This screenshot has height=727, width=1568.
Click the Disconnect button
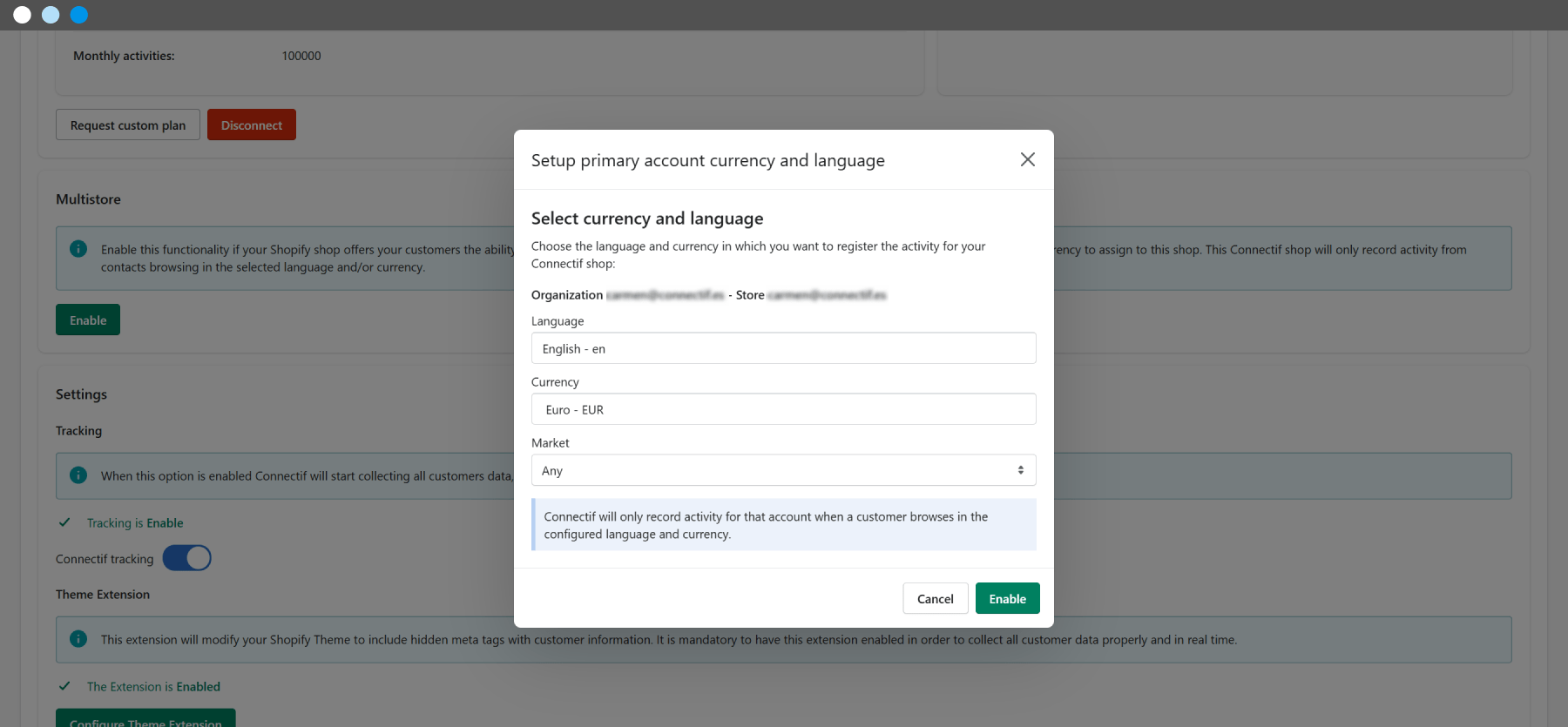(x=252, y=125)
